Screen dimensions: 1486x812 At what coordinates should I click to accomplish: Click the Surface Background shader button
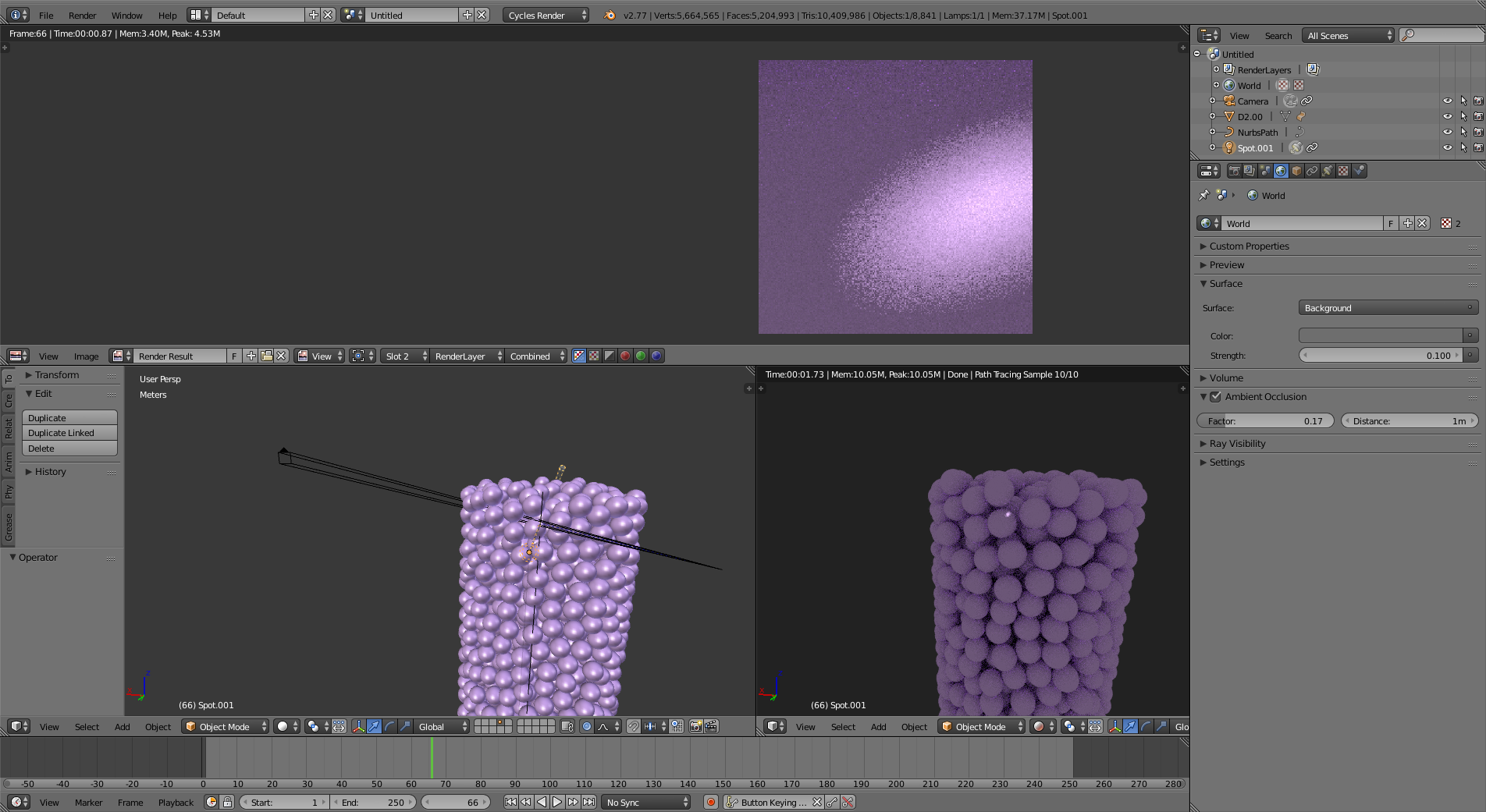tap(1388, 307)
